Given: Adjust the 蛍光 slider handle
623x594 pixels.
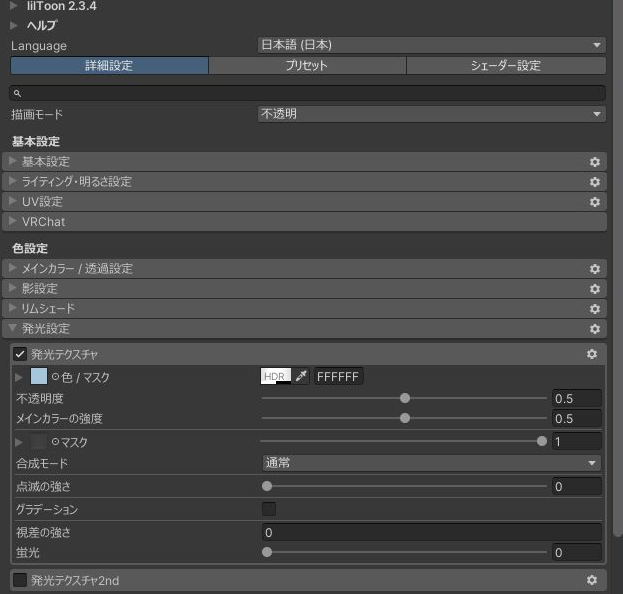Looking at the screenshot, I should coord(267,552).
